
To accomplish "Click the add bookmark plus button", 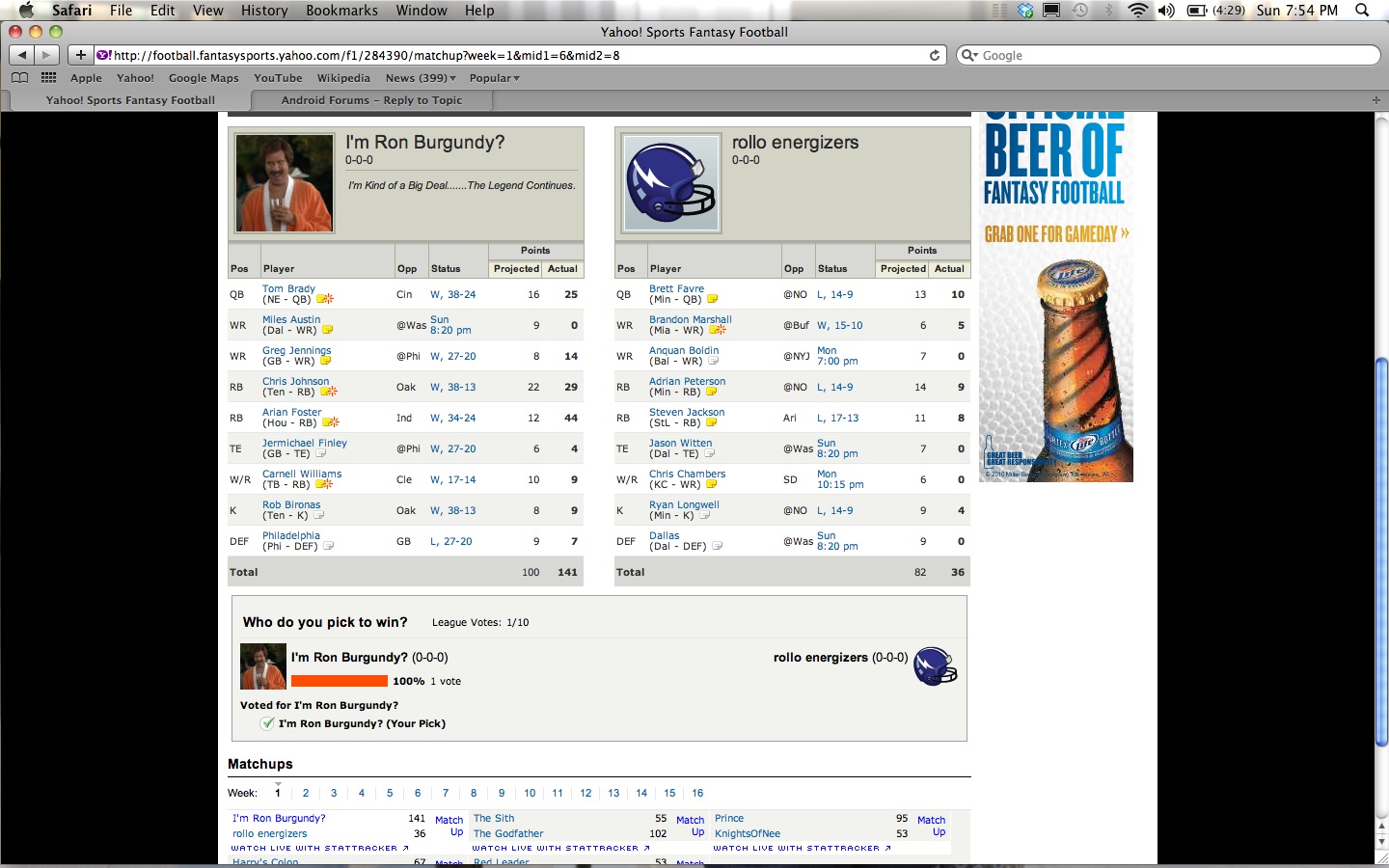I will [x=81, y=55].
